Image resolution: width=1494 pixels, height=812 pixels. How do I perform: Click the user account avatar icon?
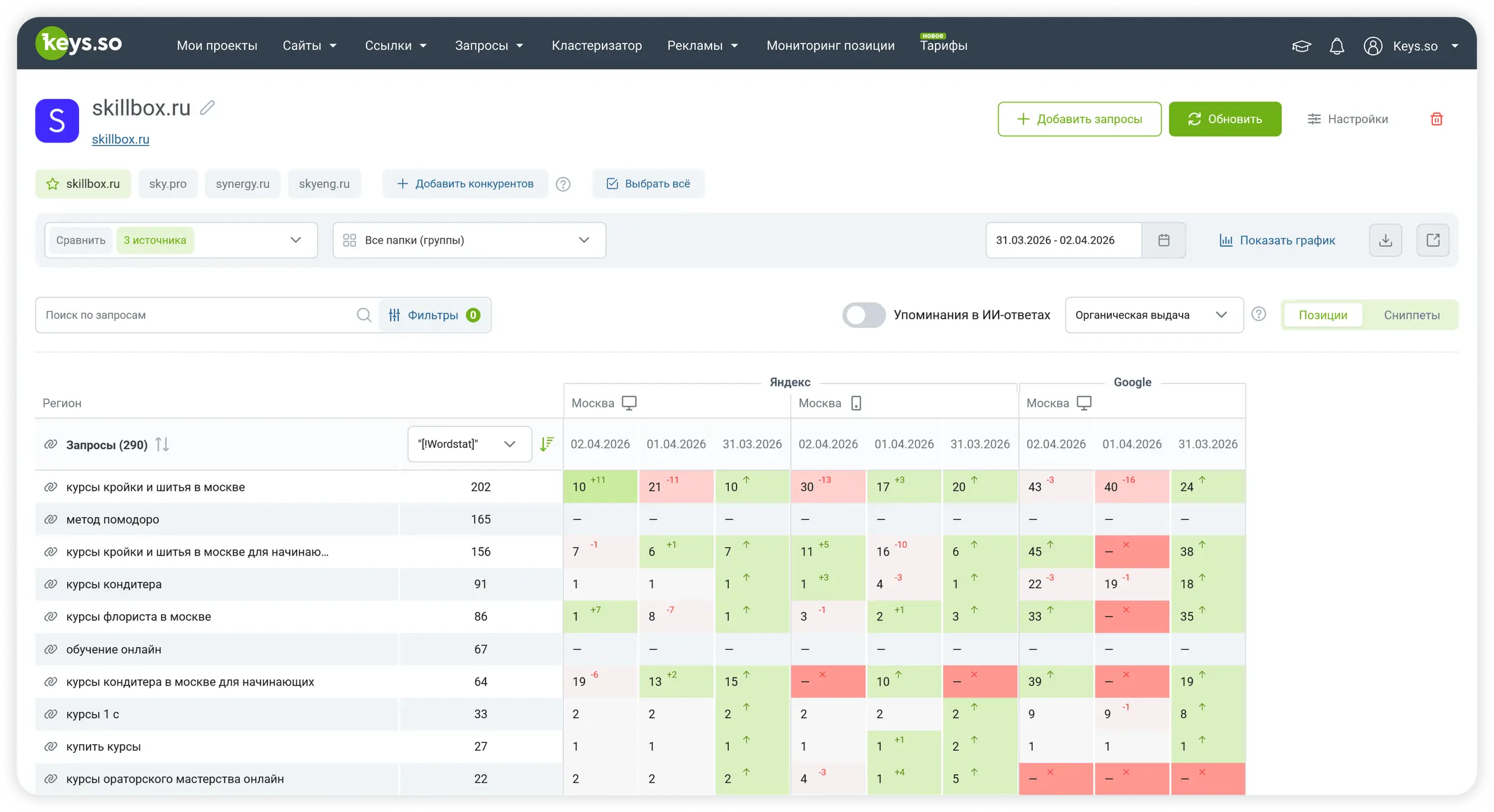pos(1373,46)
